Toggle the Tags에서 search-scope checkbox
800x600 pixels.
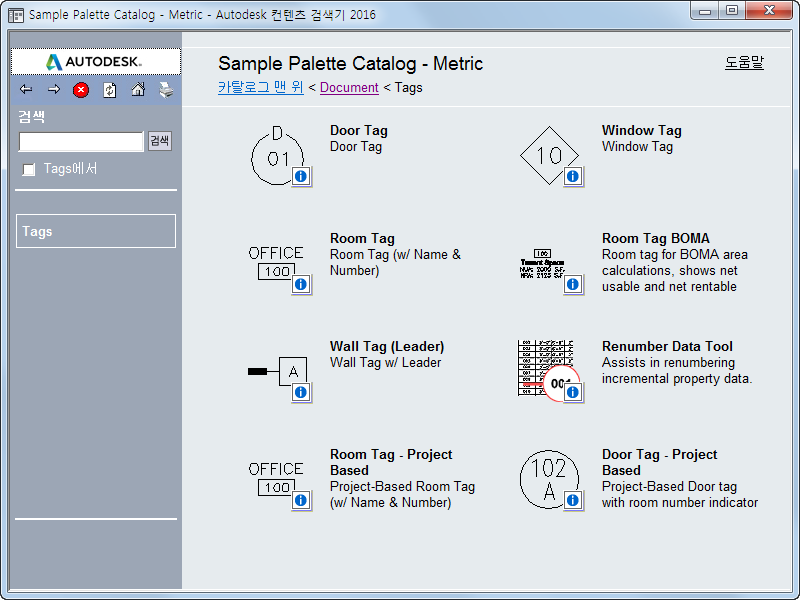(x=29, y=169)
